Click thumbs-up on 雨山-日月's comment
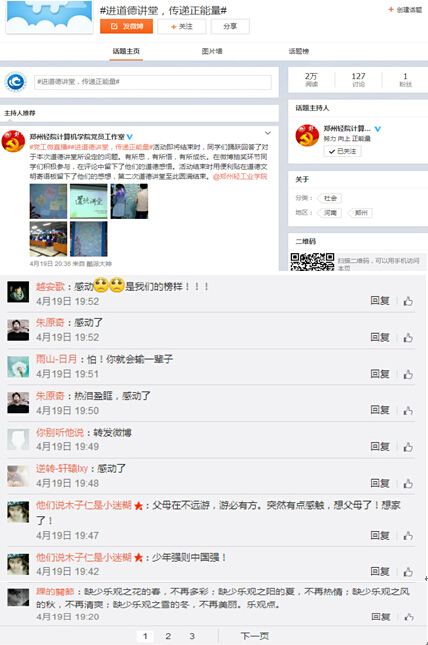The width and height of the screenshot is (428, 645). (408, 374)
